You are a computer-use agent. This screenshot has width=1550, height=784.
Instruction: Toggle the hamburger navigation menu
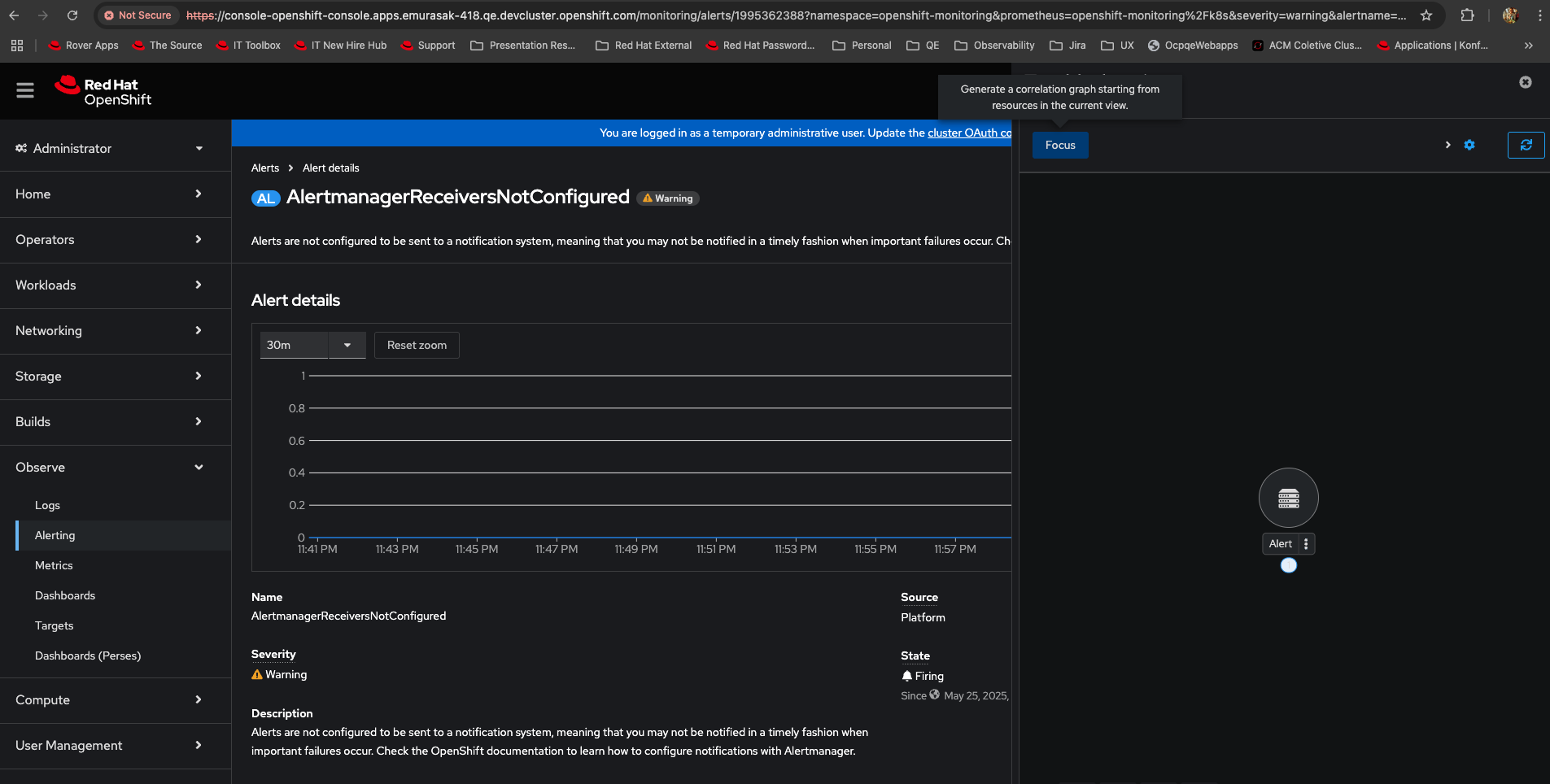(25, 90)
